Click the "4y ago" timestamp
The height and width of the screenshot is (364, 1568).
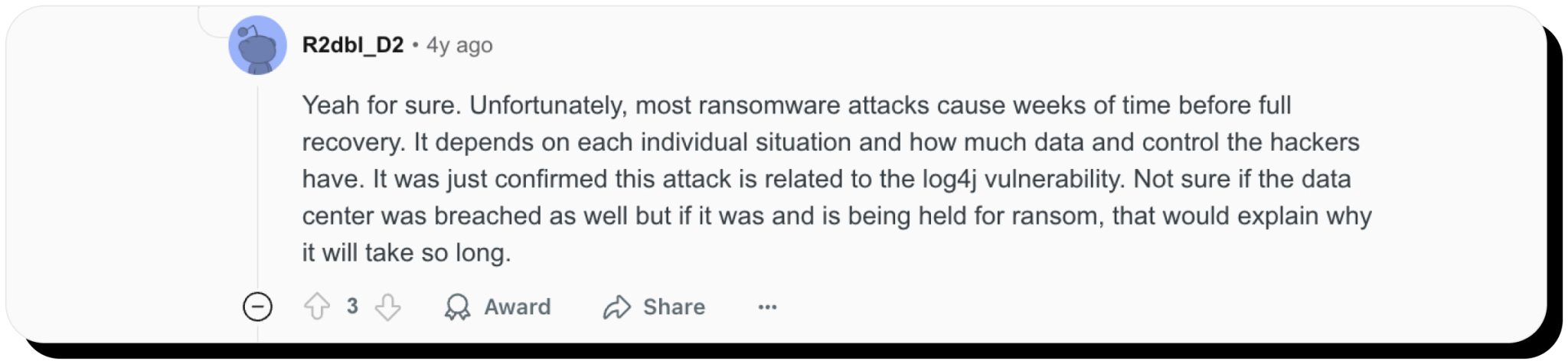tap(459, 45)
